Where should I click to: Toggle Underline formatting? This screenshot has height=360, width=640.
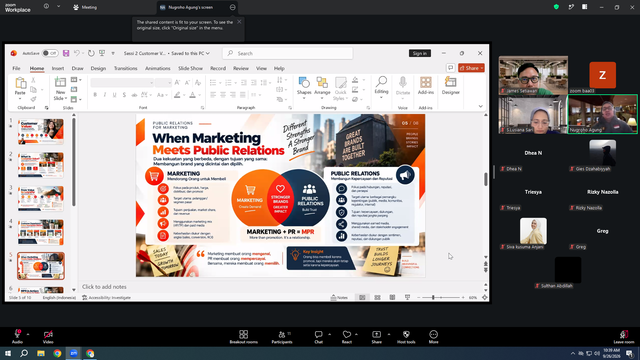pos(115,95)
